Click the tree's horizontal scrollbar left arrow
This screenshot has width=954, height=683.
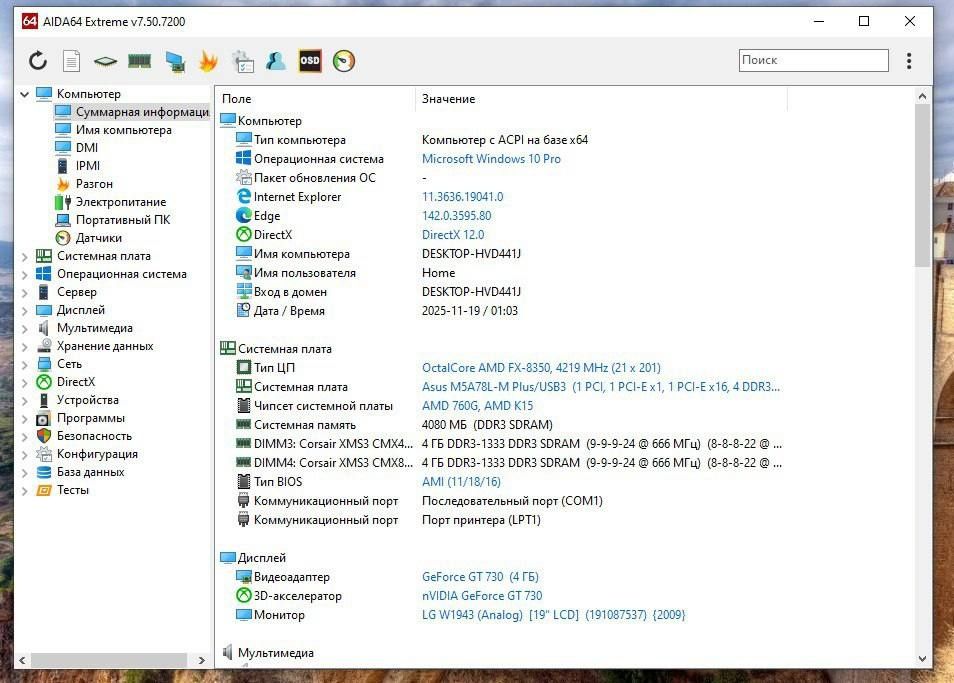[x=23, y=660]
